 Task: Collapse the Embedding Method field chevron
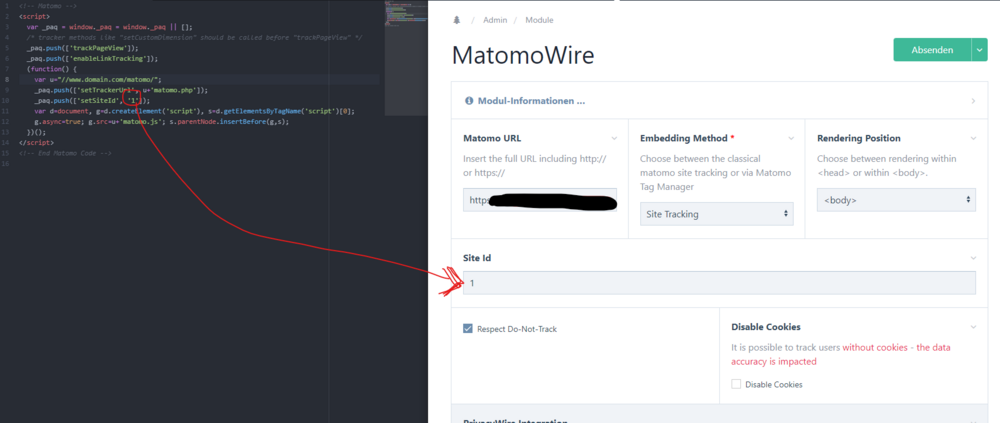tap(790, 138)
